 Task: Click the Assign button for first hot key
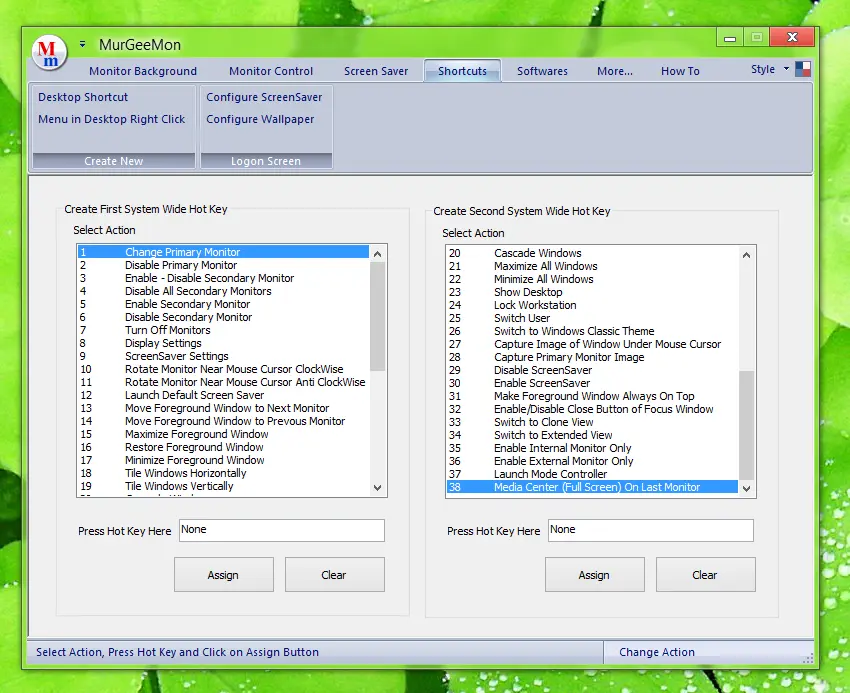point(223,575)
